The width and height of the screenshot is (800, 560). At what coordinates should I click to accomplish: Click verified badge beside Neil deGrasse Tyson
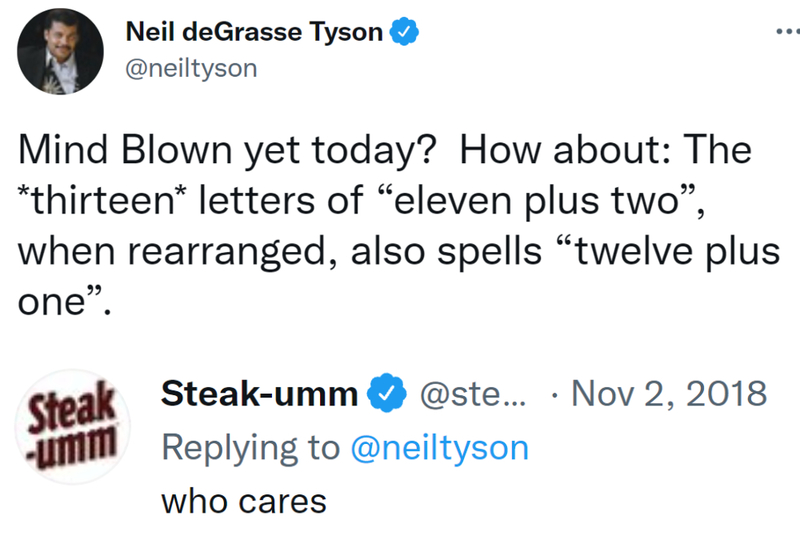pos(404,32)
